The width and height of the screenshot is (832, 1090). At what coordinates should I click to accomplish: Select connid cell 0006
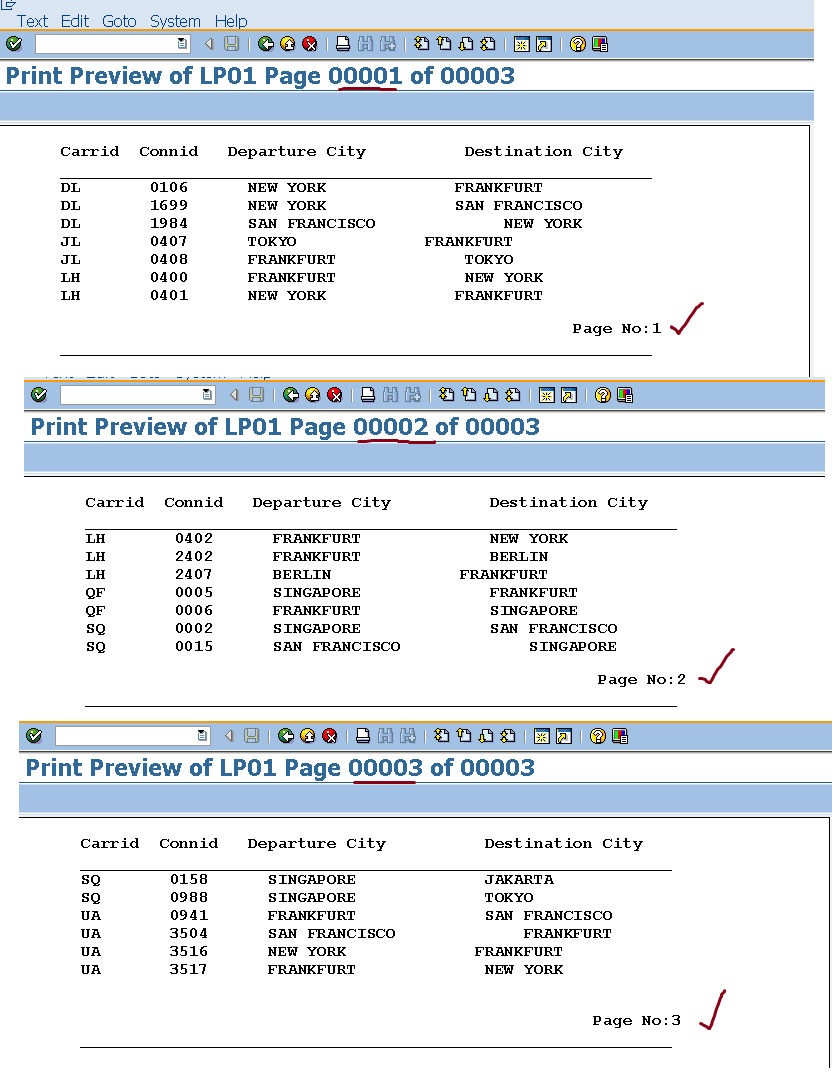pos(194,611)
